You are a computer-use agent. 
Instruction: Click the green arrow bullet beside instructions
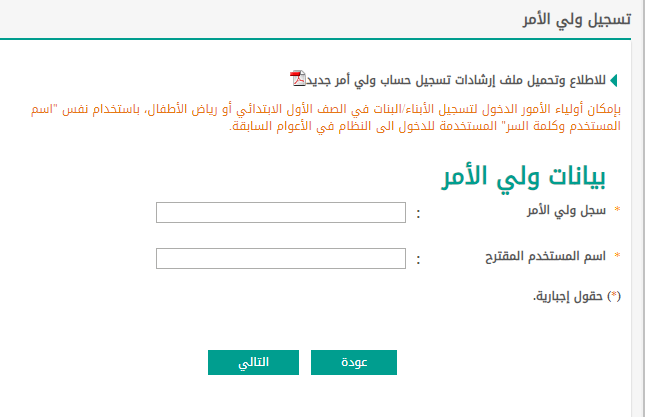click(614, 80)
